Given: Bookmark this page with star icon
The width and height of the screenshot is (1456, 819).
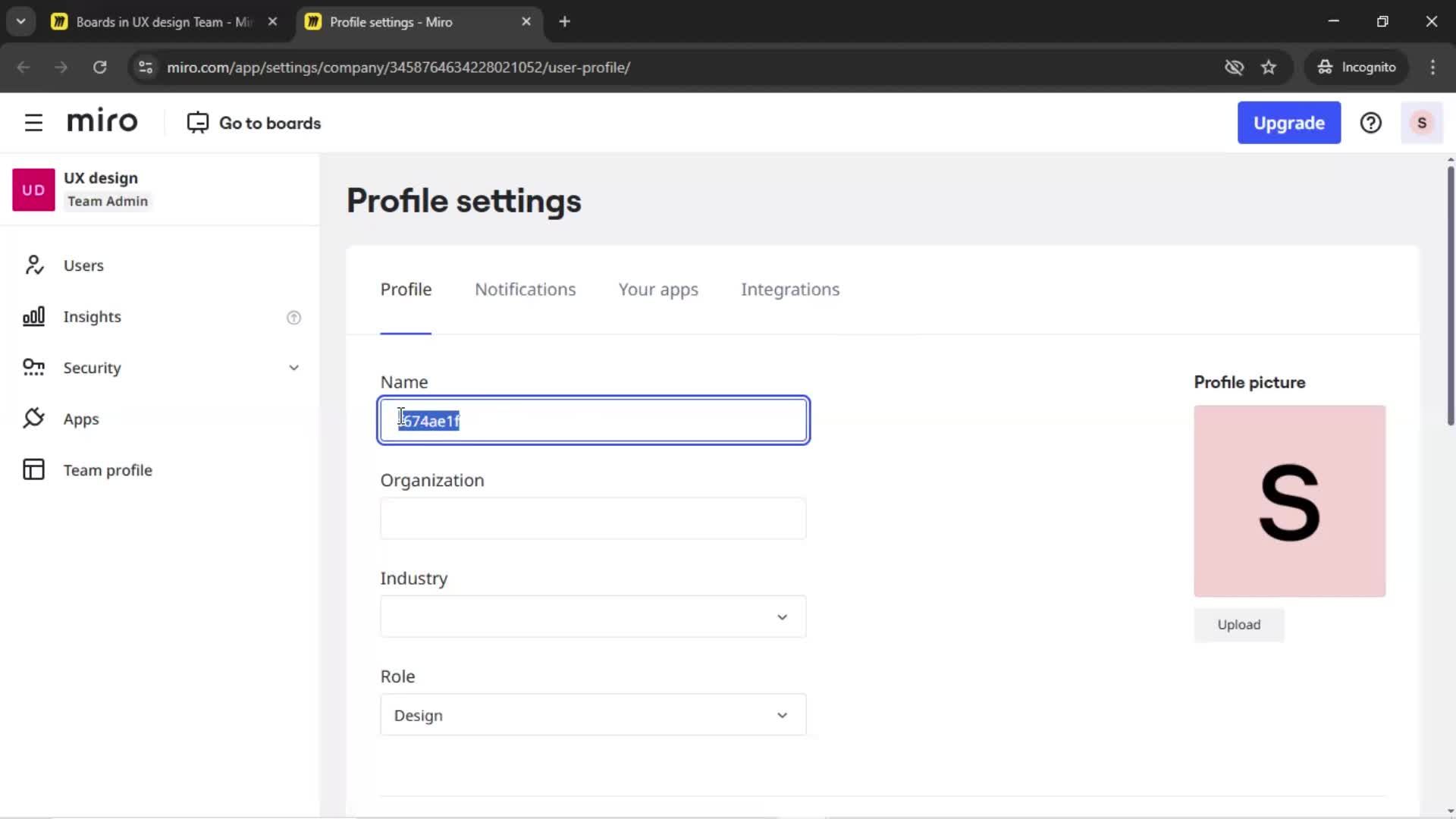Looking at the screenshot, I should pos(1269,67).
